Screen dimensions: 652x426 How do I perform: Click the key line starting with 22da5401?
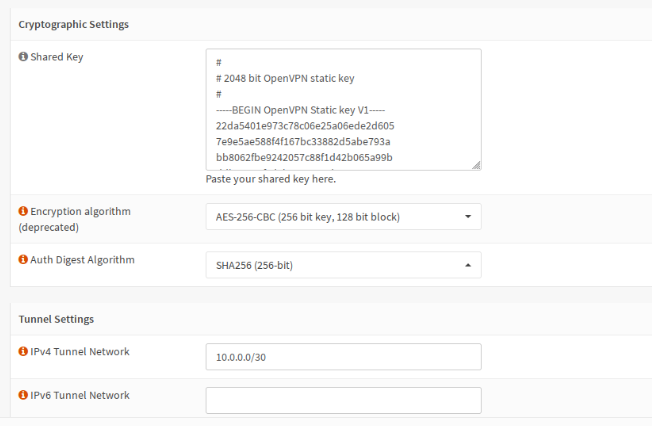305,126
